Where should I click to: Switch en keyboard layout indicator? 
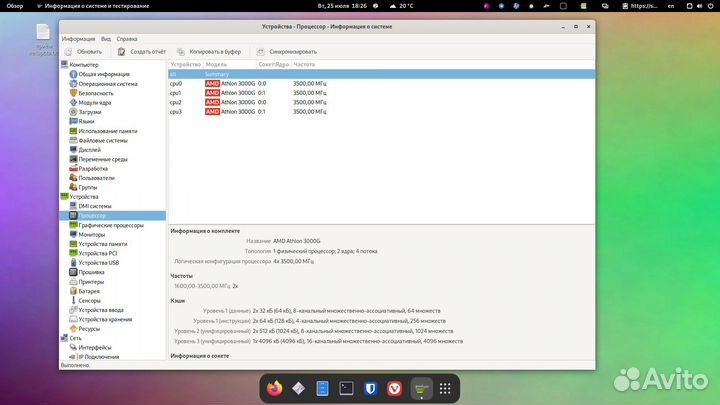coord(671,6)
